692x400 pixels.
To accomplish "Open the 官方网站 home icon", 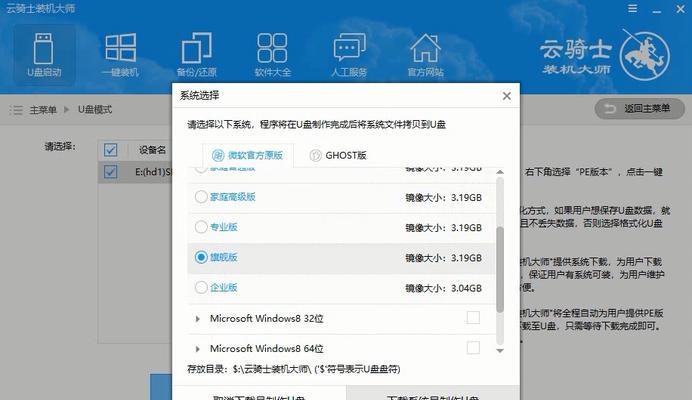I will (x=425, y=55).
